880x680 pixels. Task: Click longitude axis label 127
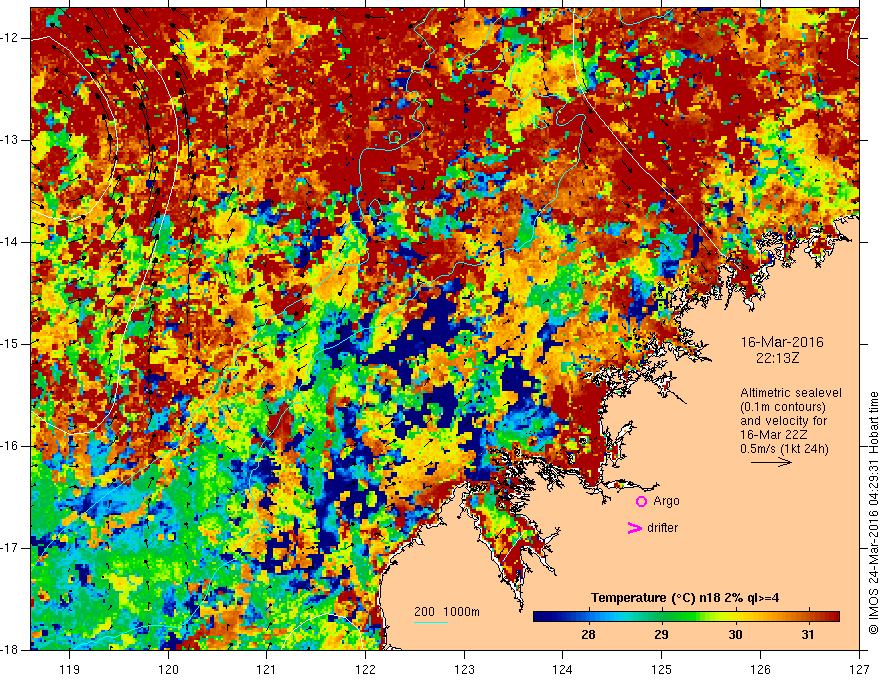tap(859, 669)
